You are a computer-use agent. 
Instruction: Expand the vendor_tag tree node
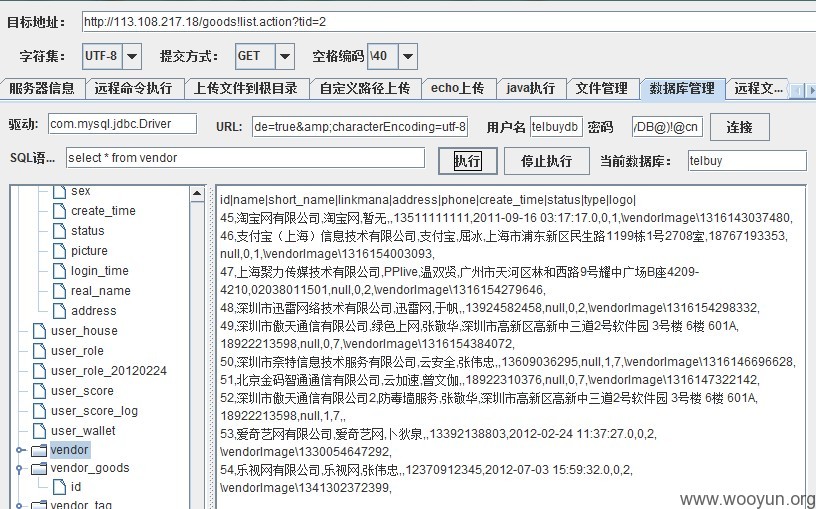[20, 505]
